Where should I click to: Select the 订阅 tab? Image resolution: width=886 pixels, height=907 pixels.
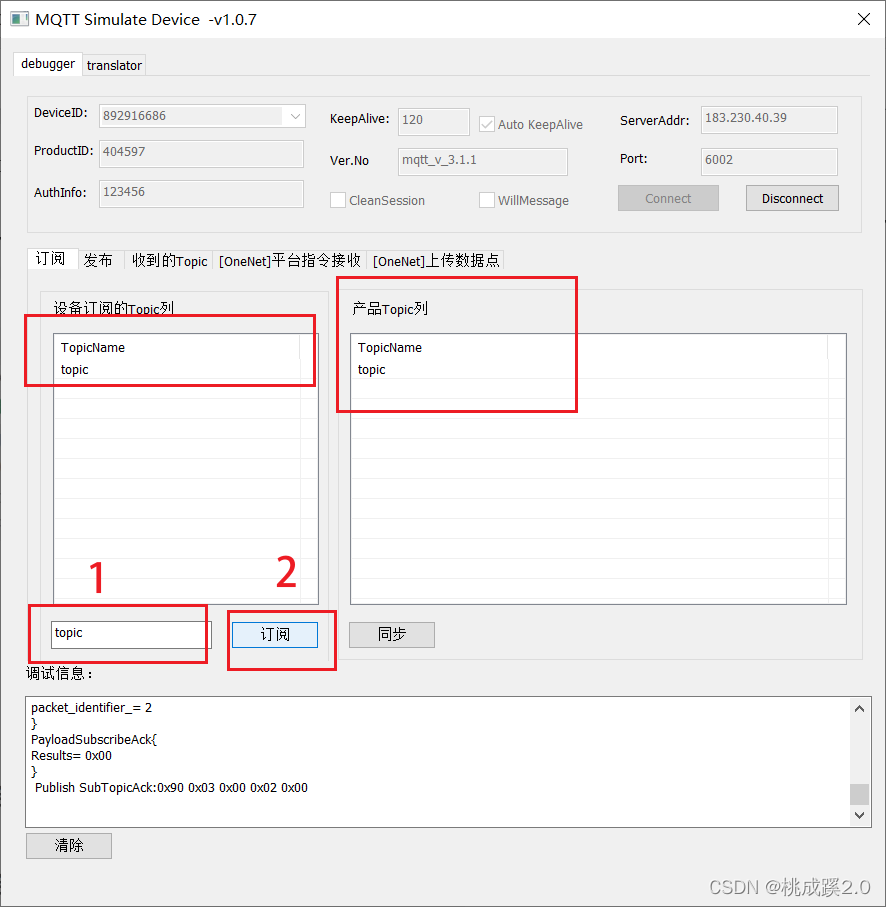coord(51,259)
